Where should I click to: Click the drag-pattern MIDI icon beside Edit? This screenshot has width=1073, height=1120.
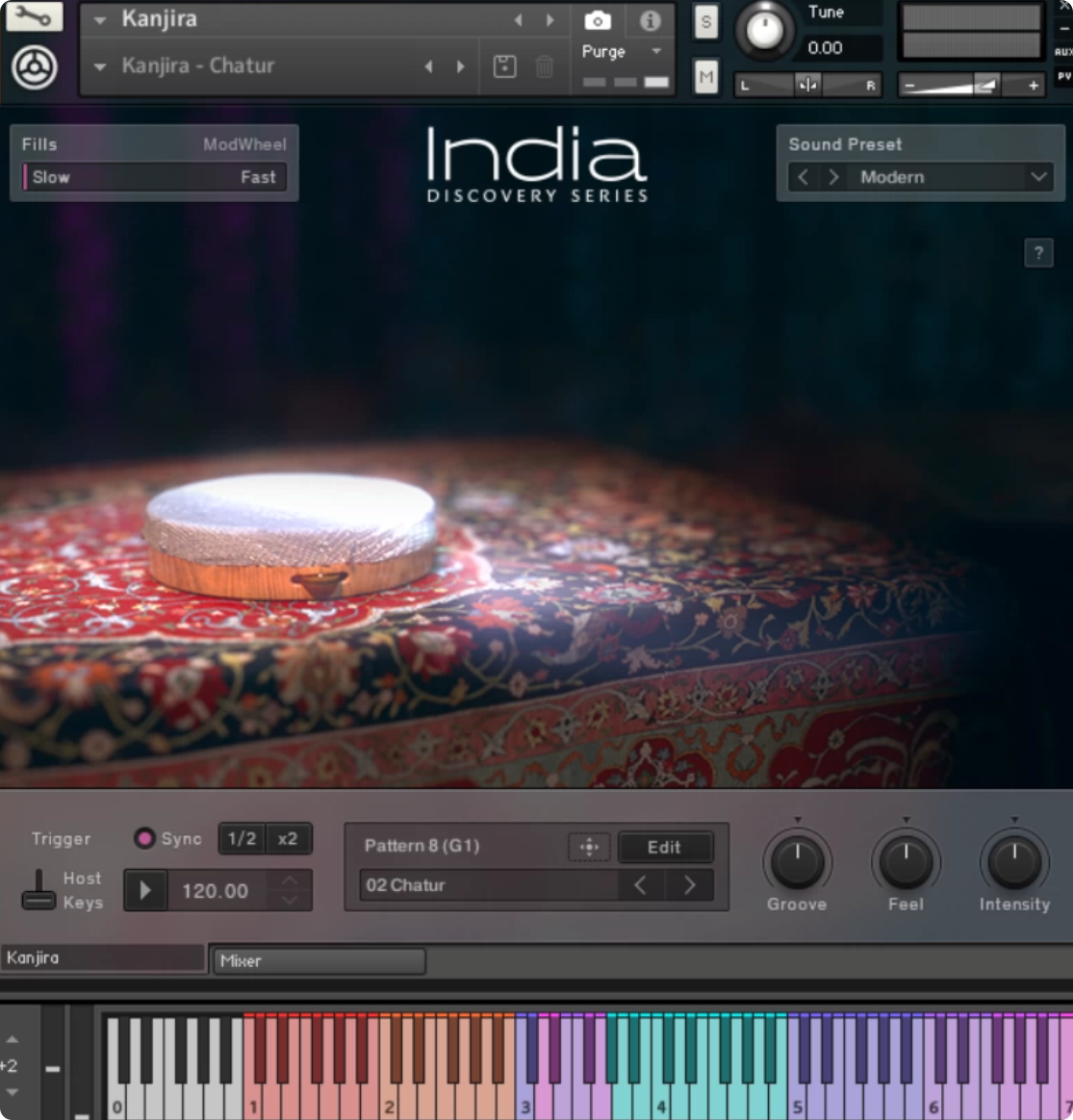coord(589,847)
